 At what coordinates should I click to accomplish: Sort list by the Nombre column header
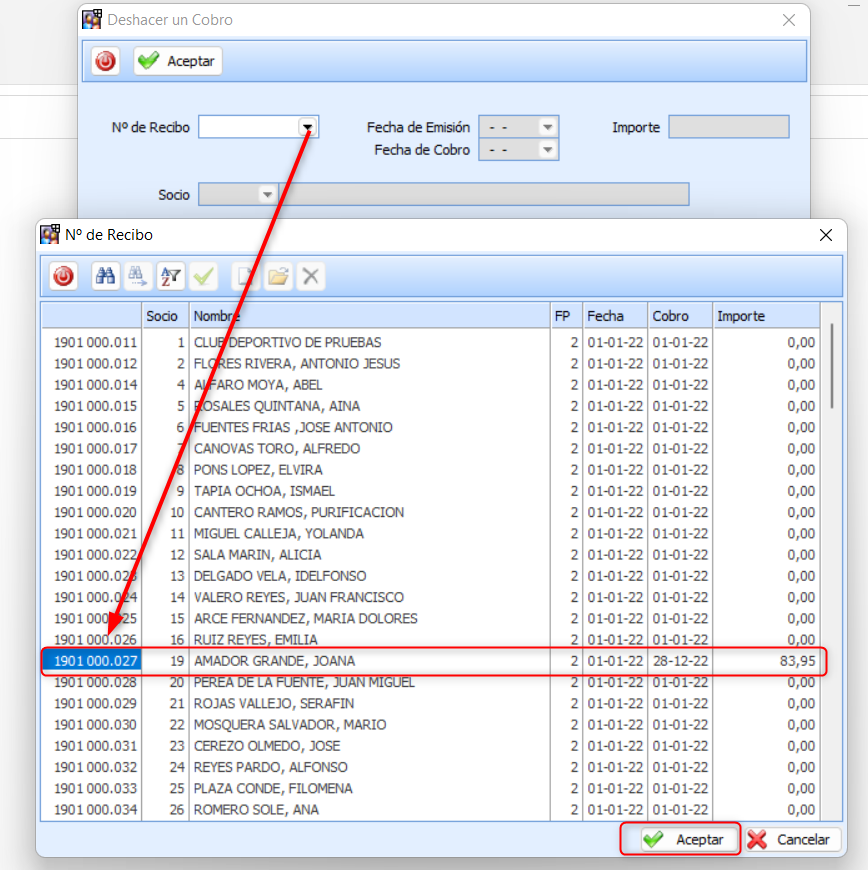coord(368,316)
